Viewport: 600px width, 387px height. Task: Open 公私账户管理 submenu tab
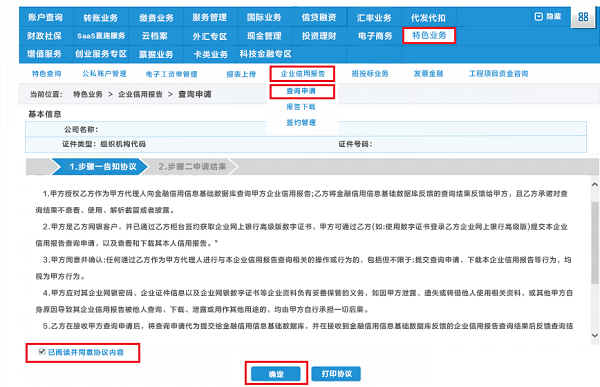point(104,73)
